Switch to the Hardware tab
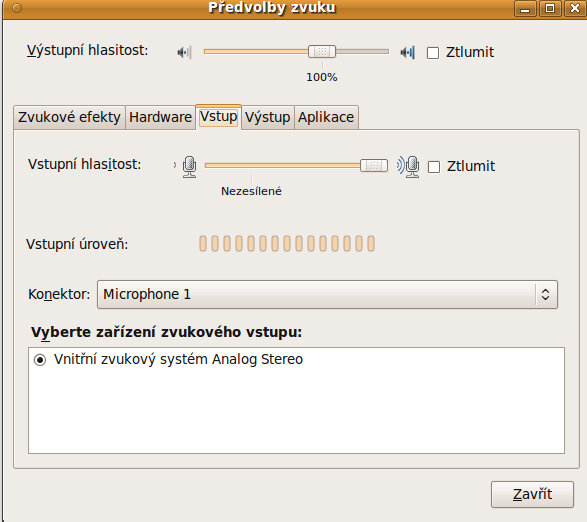 [161, 117]
